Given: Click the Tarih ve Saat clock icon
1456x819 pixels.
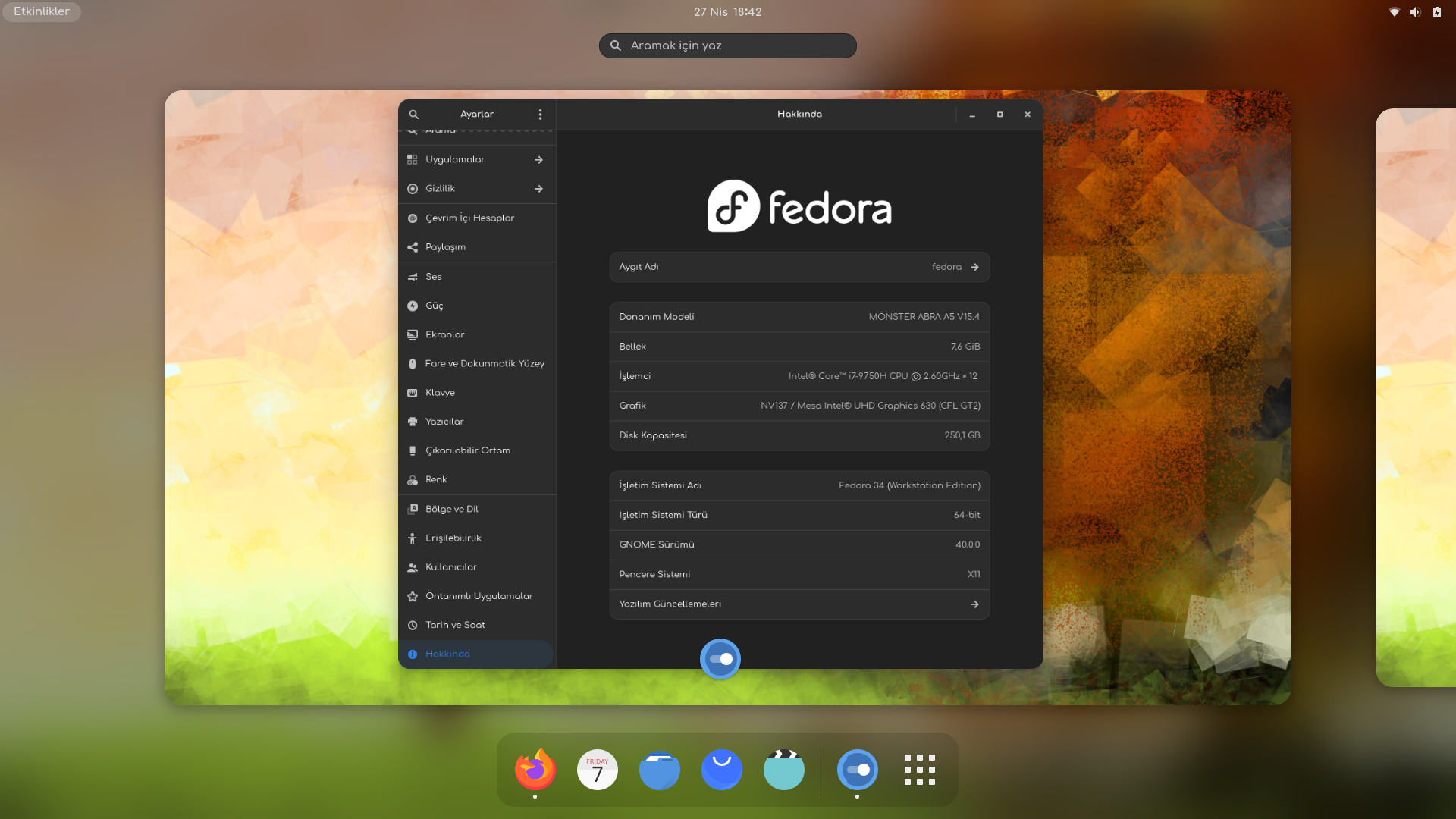Looking at the screenshot, I should tap(413, 625).
